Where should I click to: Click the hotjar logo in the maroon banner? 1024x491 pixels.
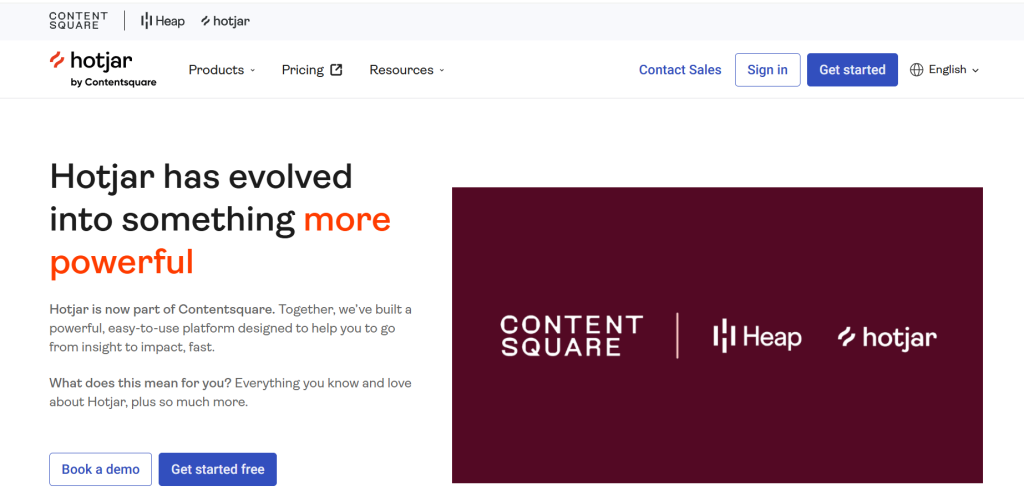(887, 337)
